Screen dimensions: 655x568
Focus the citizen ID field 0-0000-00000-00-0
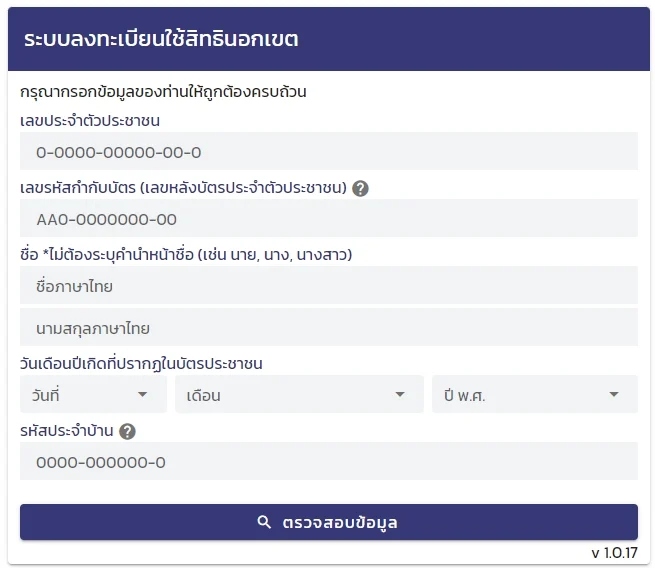click(328, 153)
